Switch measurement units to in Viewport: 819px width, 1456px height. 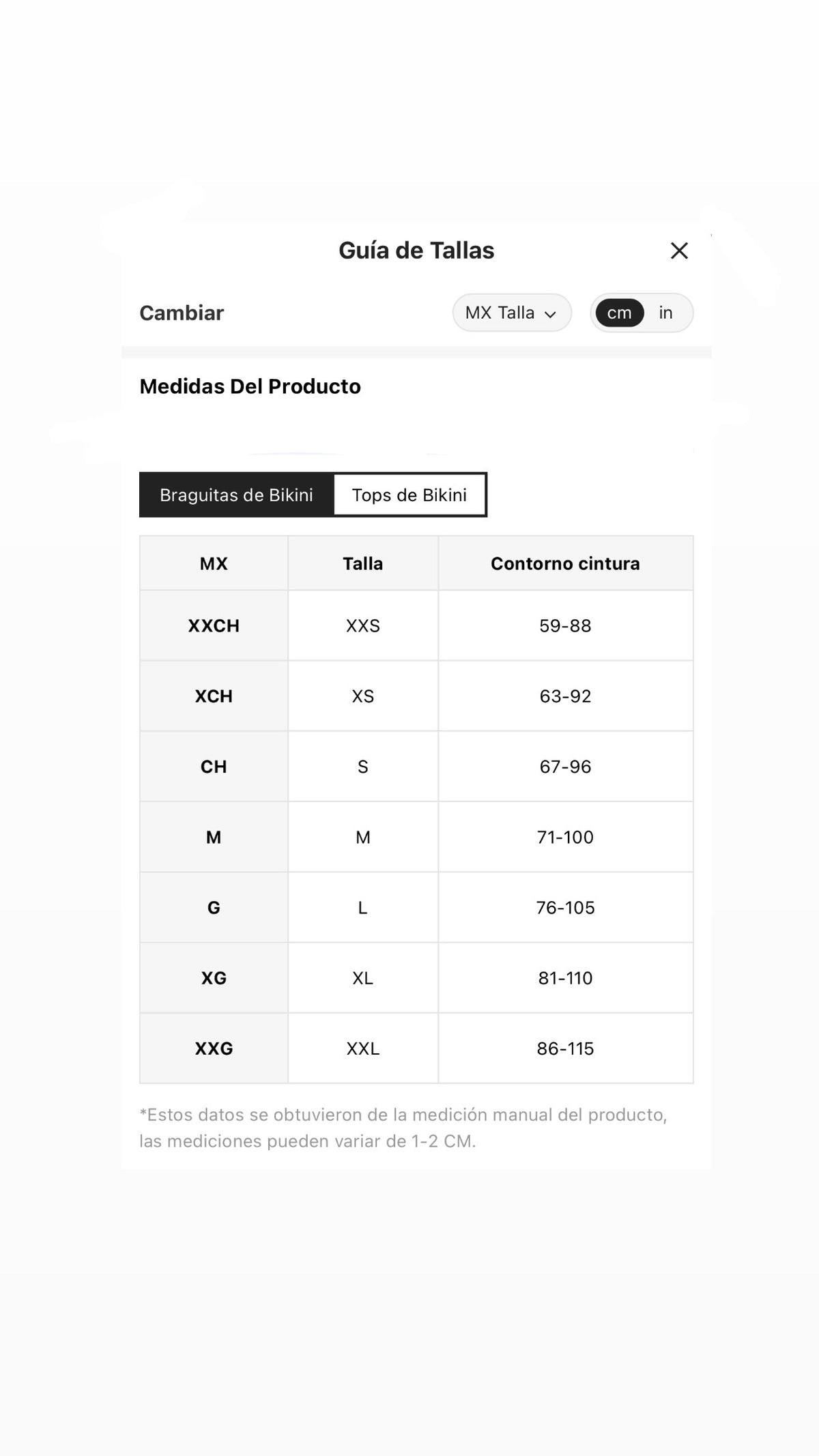(x=665, y=313)
